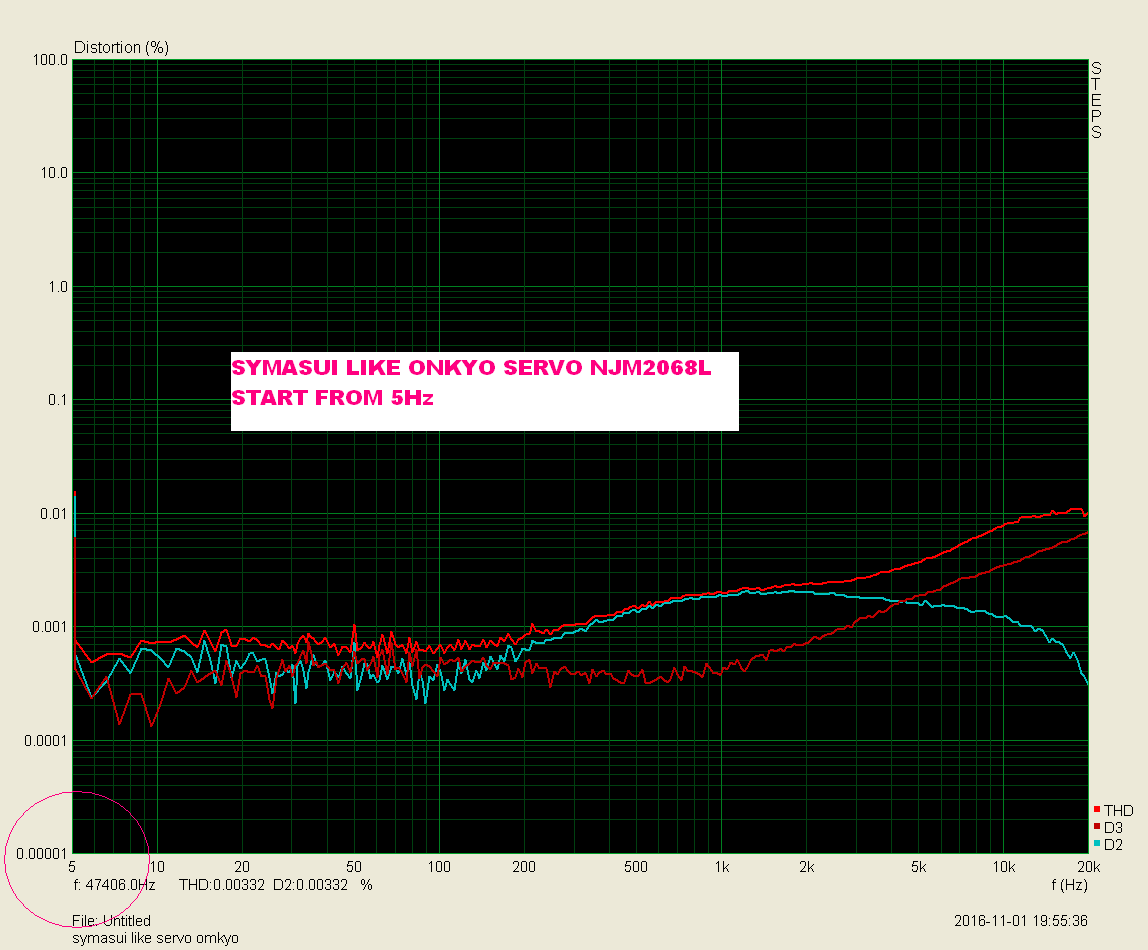Image resolution: width=1148 pixels, height=950 pixels.
Task: Click the 1.0 y-axis tick label
Action: (x=58, y=287)
